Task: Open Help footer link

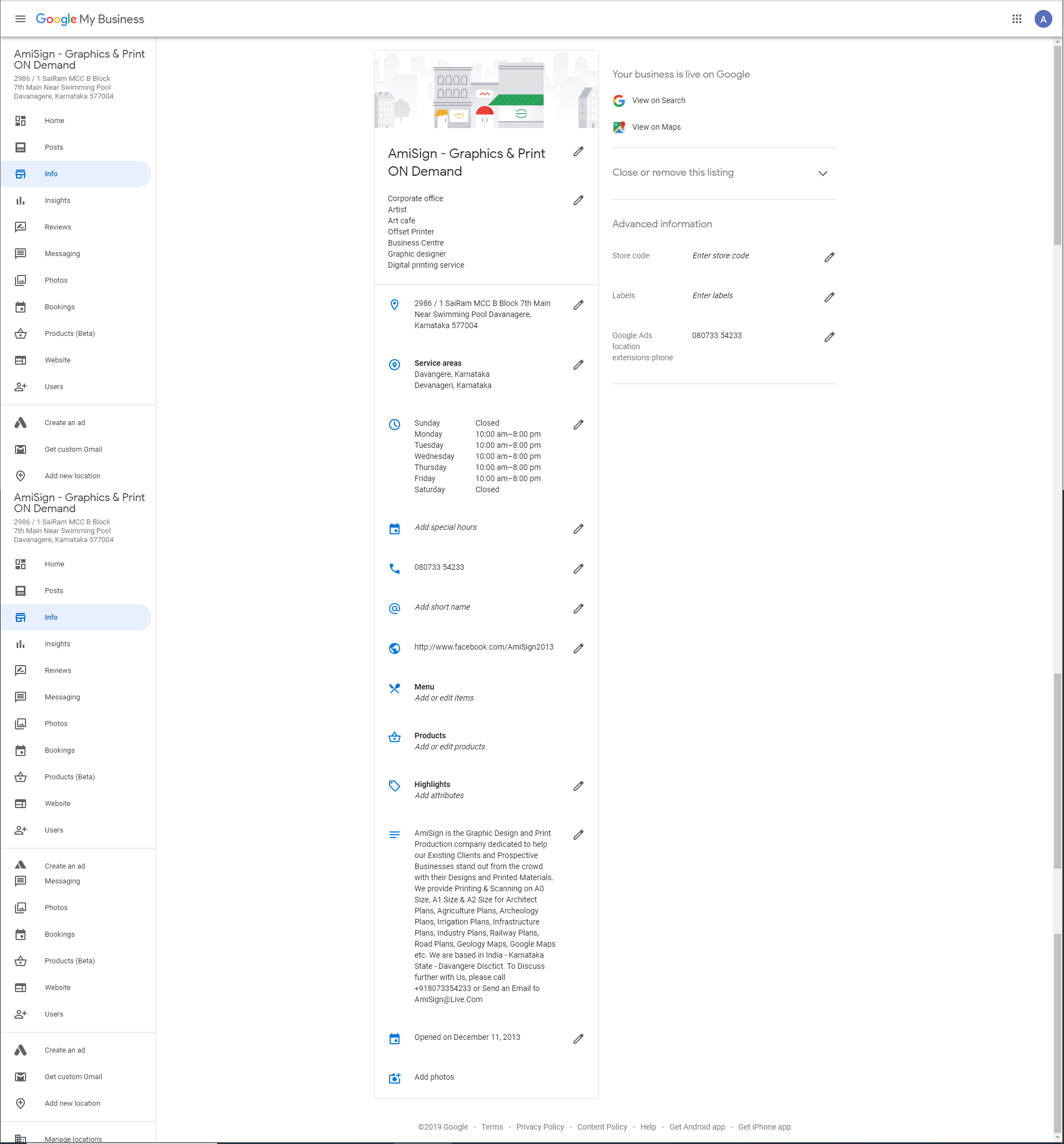Action: click(648, 1127)
